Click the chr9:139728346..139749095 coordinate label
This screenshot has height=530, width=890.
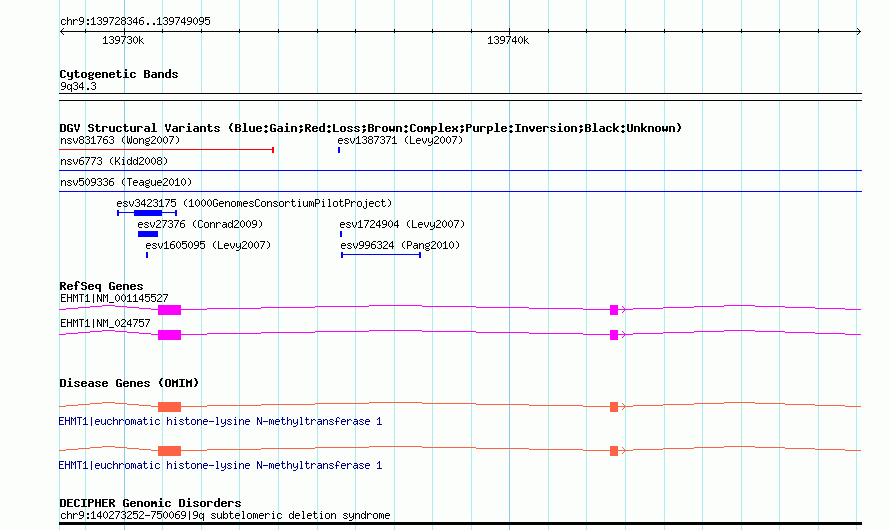[x=135, y=21]
